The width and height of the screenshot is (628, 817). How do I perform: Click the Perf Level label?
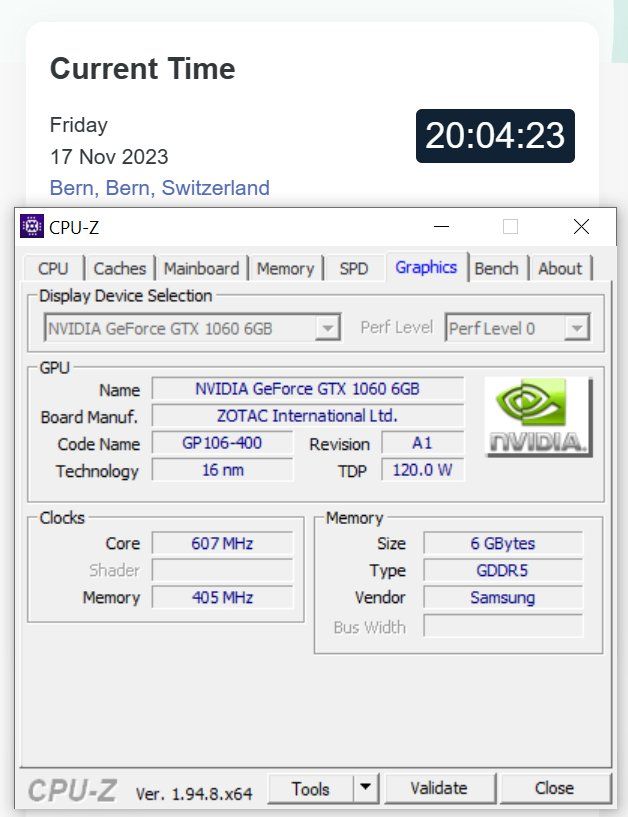click(397, 327)
